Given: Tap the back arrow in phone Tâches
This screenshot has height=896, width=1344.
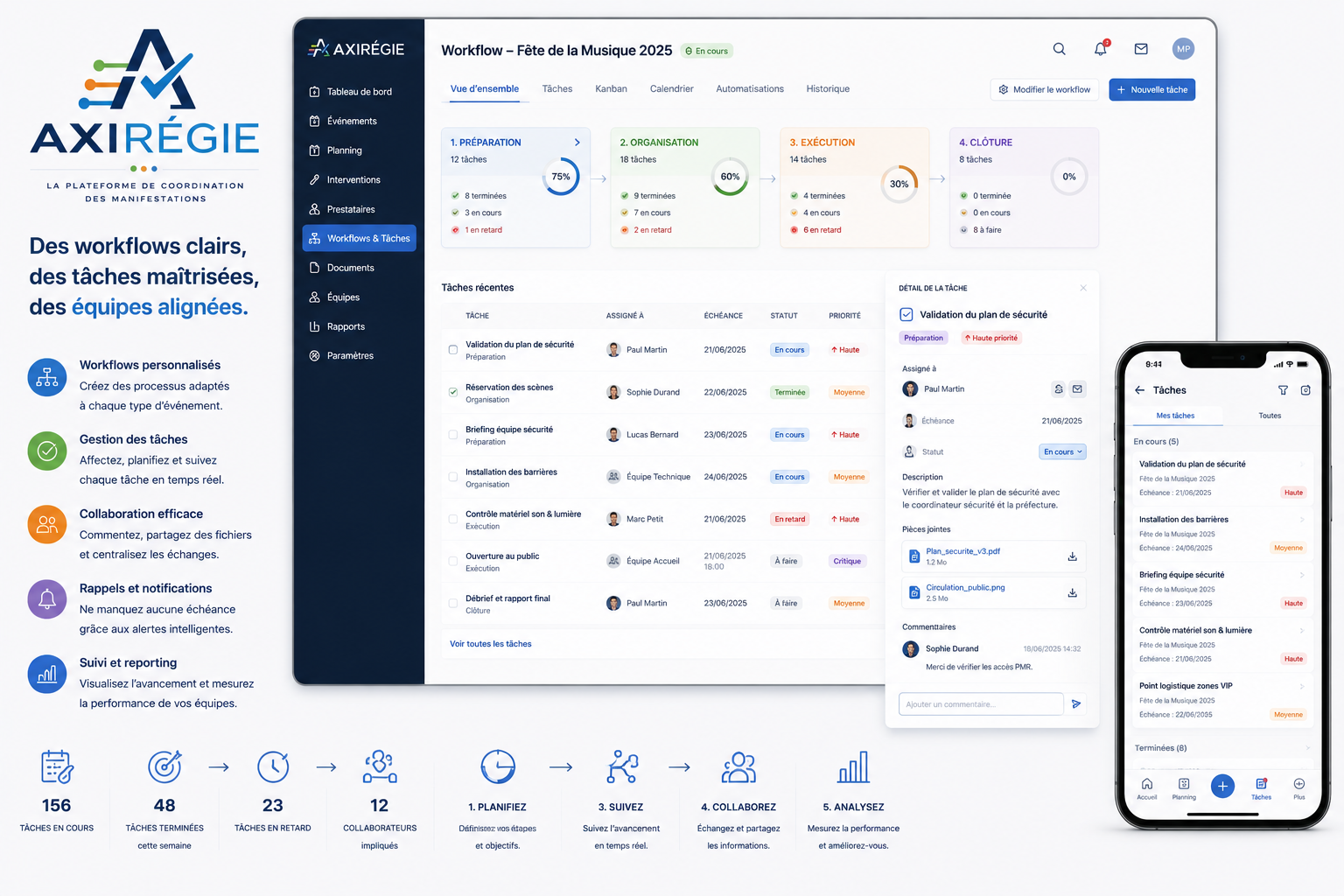Looking at the screenshot, I should click(x=1139, y=390).
